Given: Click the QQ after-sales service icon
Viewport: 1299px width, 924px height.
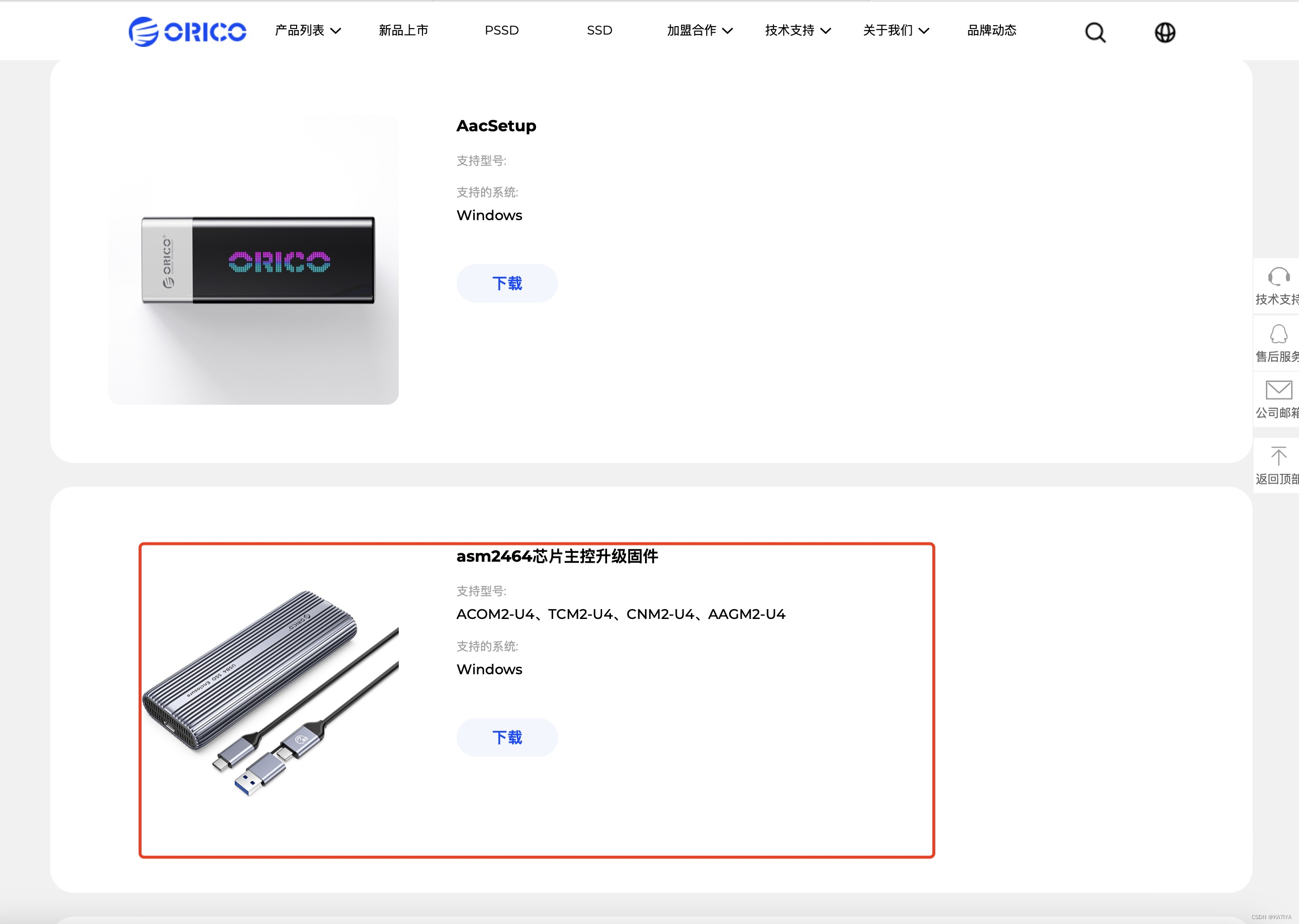Looking at the screenshot, I should (1278, 334).
